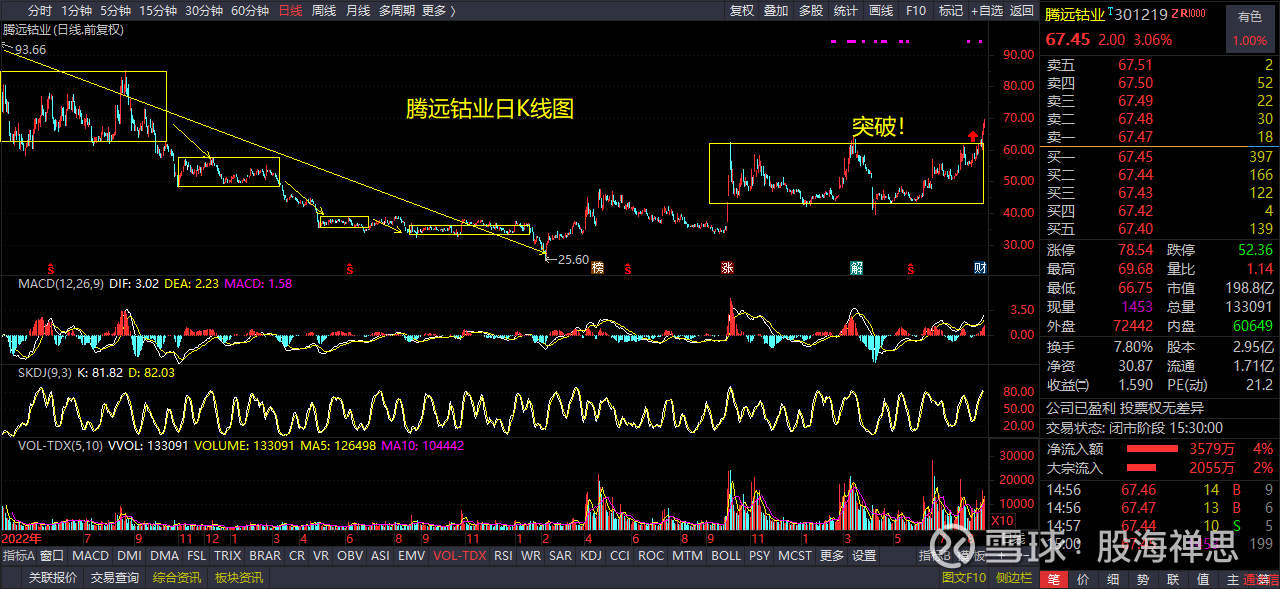Screen dimensions: 1280x589
Task: Open the 多股 multi-stock view
Action: tap(811, 11)
